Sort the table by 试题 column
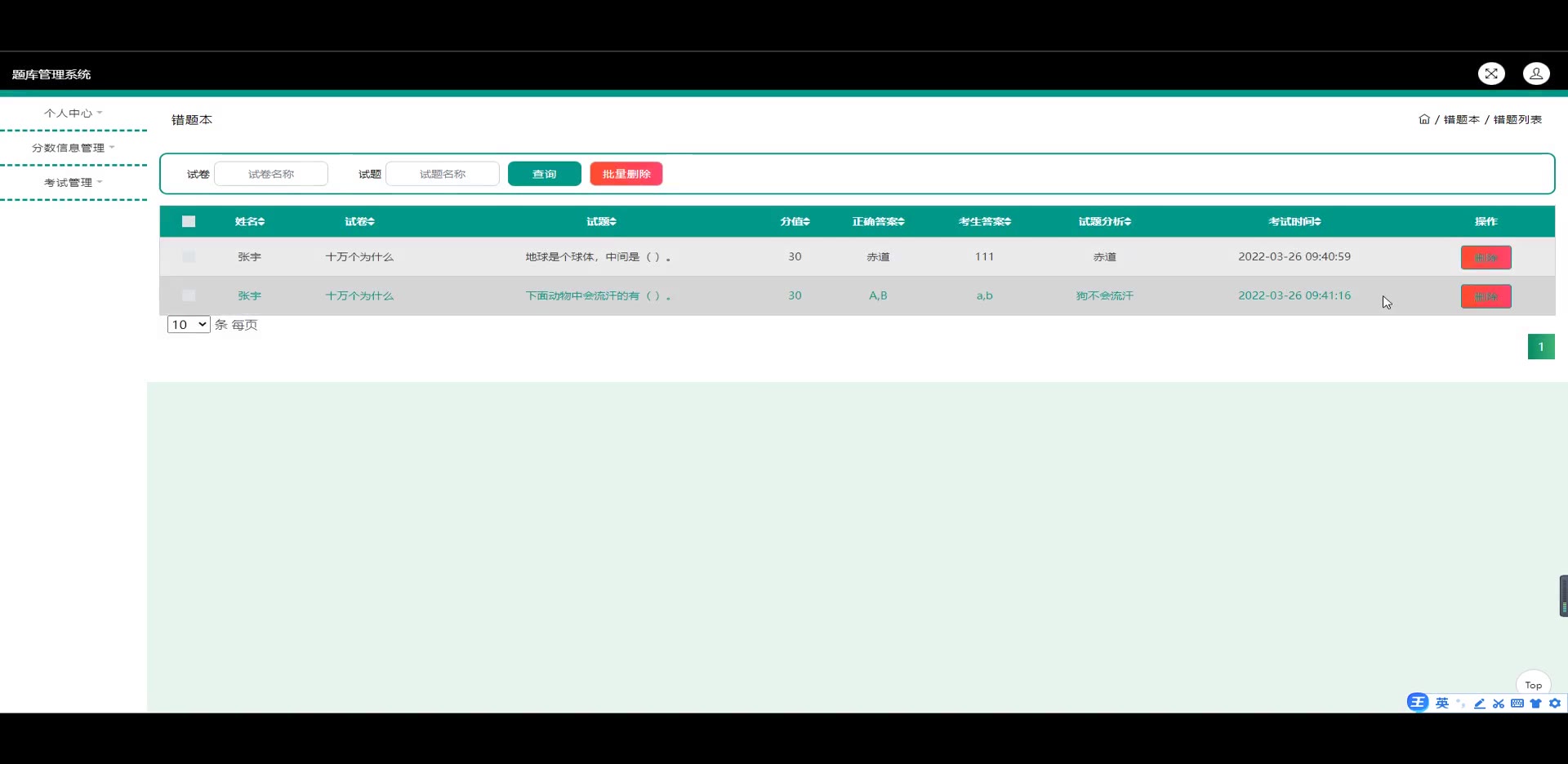The image size is (1568, 764). click(x=601, y=221)
